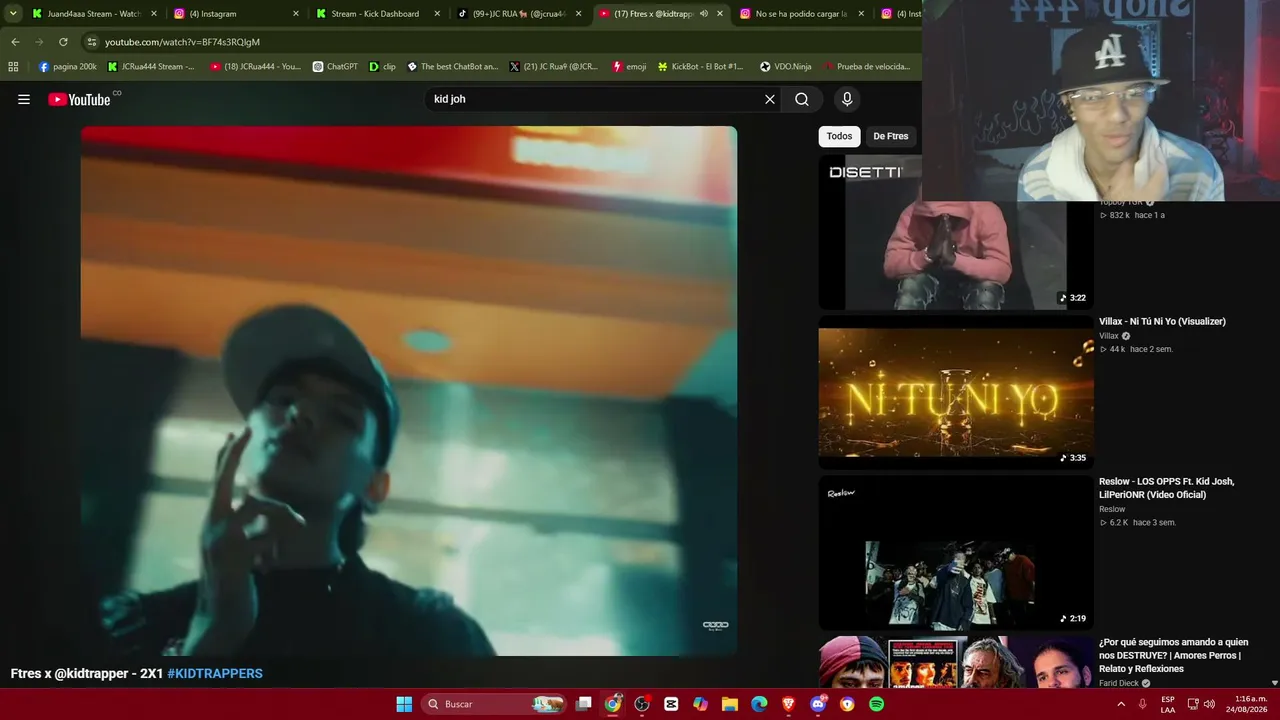Open the 'Ni Tú Ni Yo' thumbnail
This screenshot has width=1280, height=720.
click(x=956, y=393)
